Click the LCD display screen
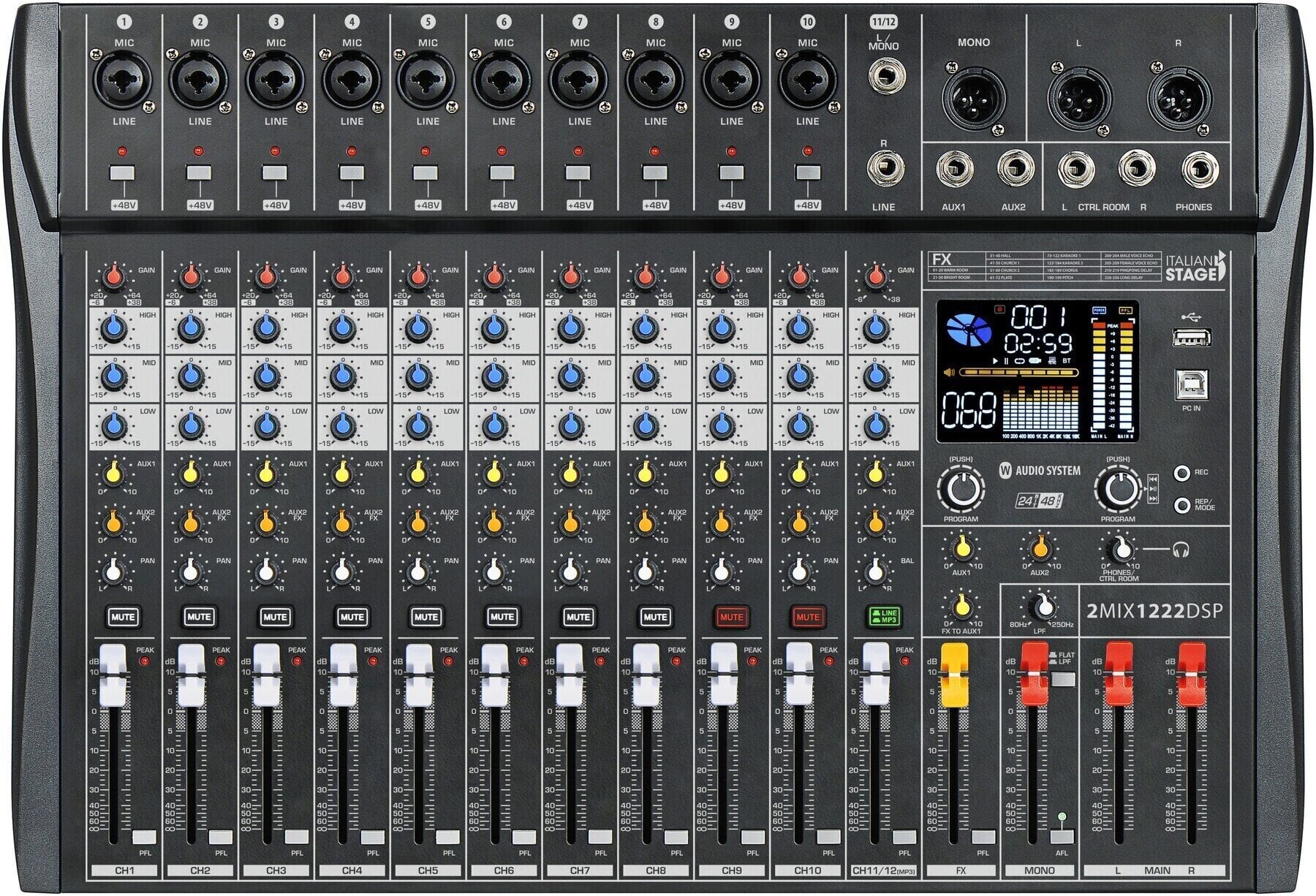1316x896 pixels. click(1037, 372)
